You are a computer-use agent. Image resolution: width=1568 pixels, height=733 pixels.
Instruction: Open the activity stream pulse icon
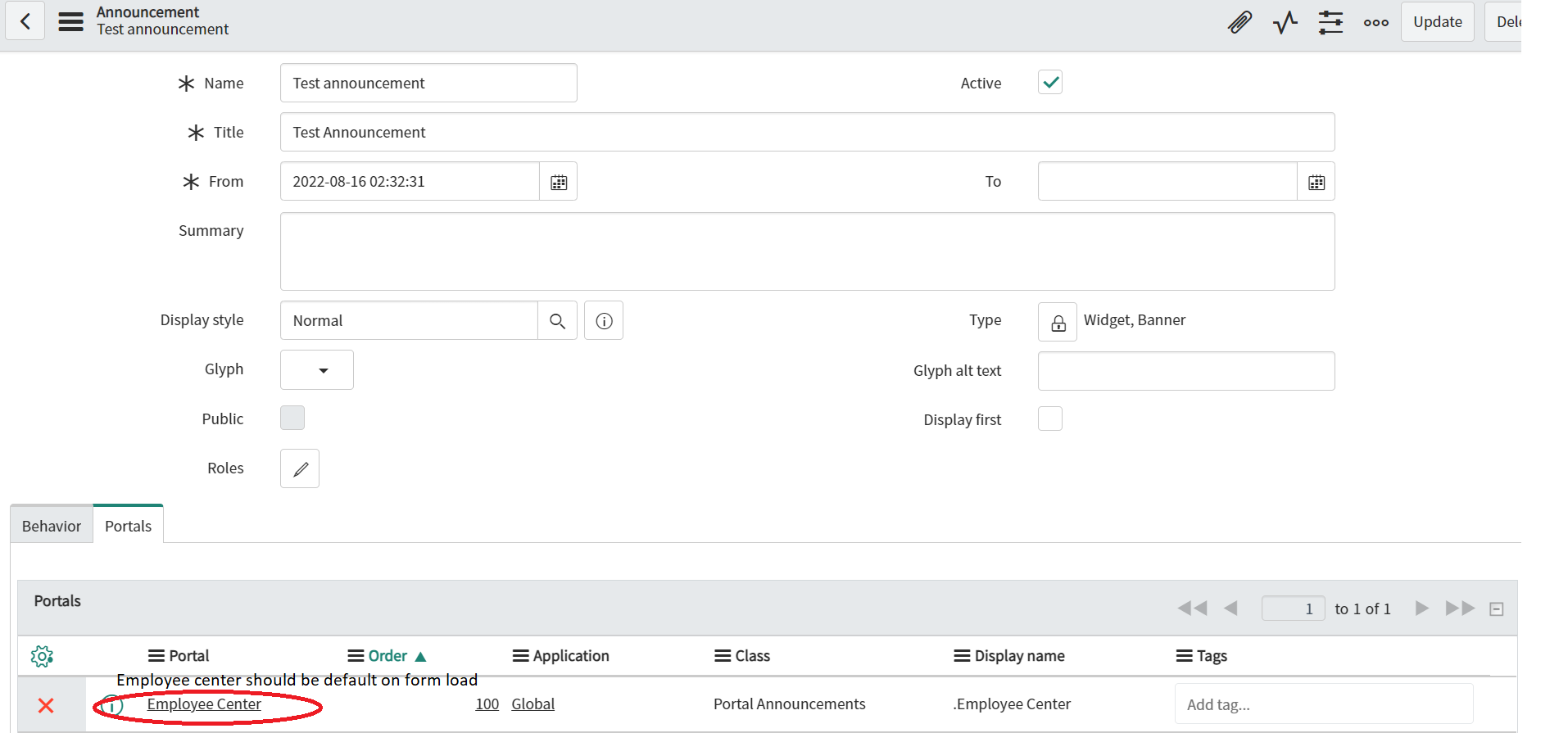pos(1285,22)
